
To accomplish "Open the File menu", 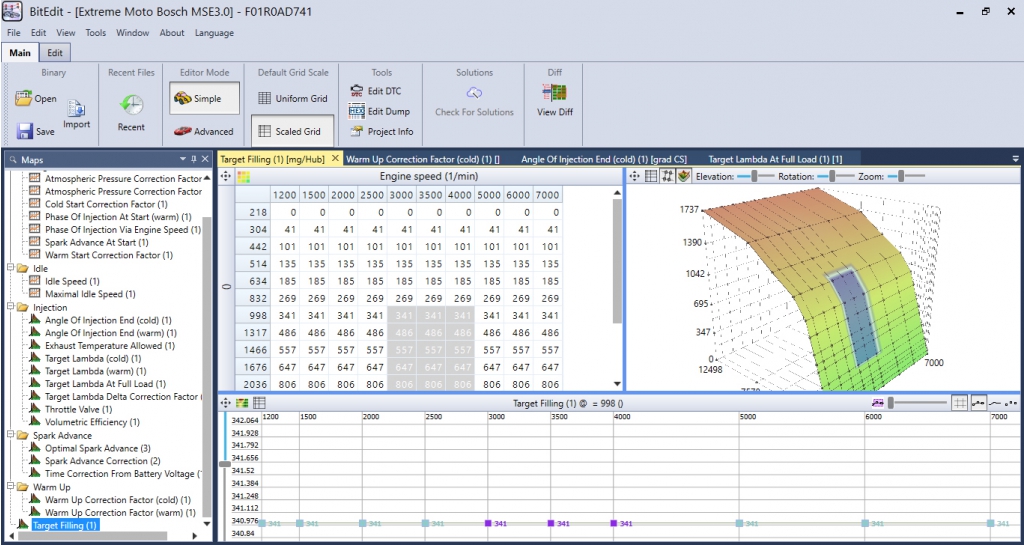I will click(14, 33).
